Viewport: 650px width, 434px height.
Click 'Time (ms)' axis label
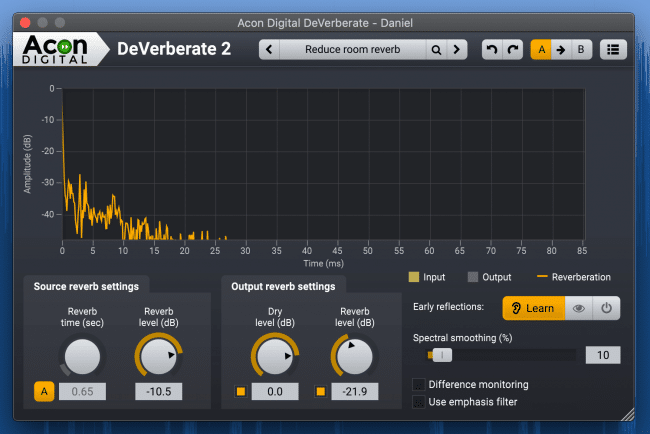(323, 264)
